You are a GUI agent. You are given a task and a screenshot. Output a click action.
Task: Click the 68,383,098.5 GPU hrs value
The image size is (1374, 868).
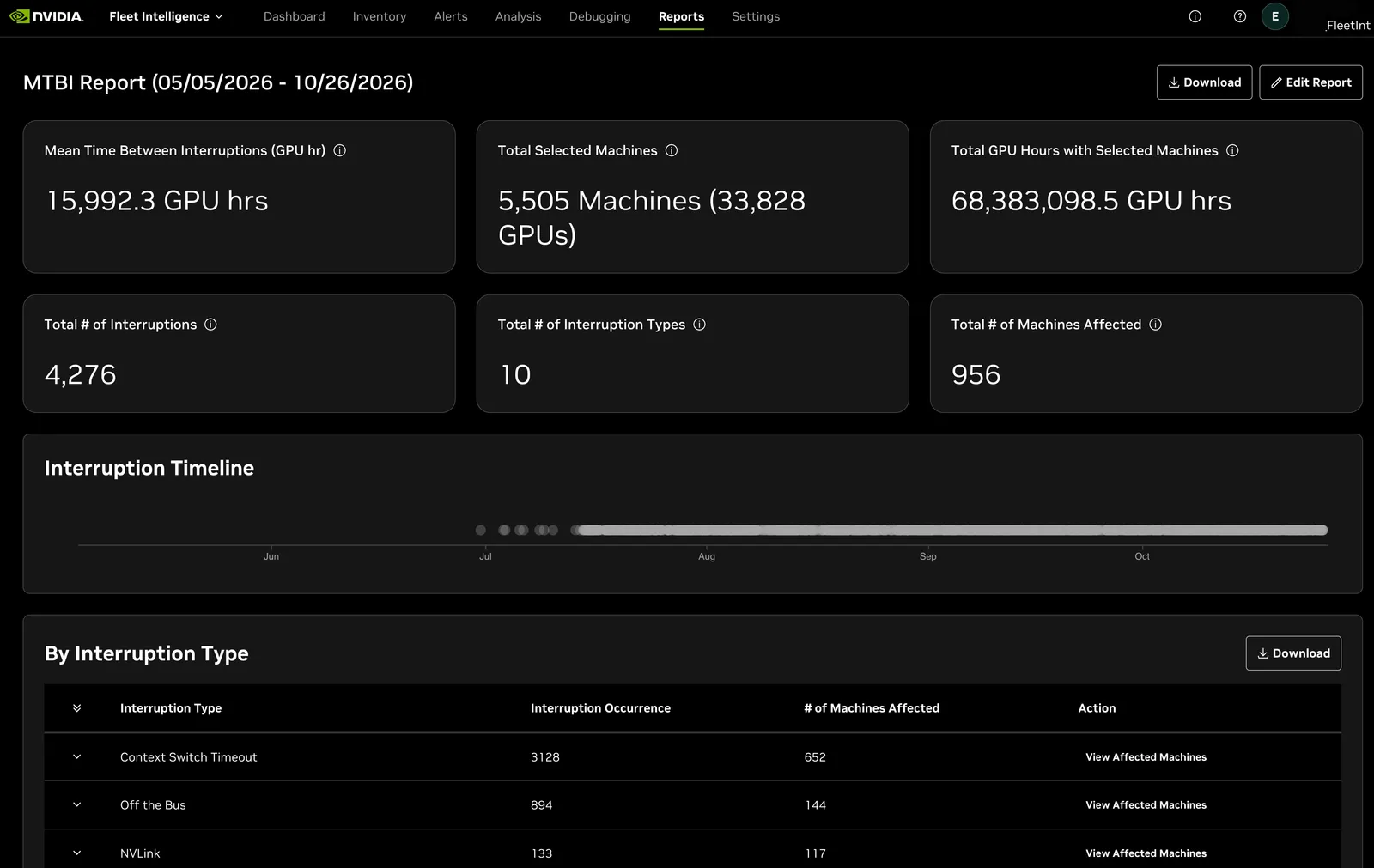(1091, 201)
